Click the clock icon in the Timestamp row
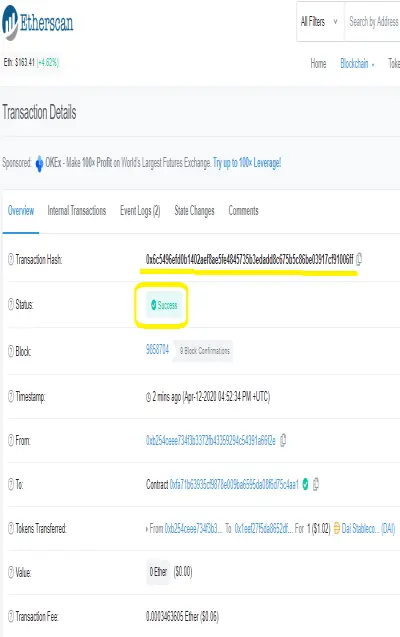The height and width of the screenshot is (637, 400). [x=148, y=397]
